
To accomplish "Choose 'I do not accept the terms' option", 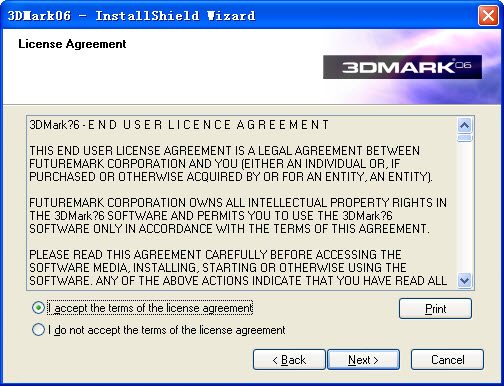I will coord(38,330).
